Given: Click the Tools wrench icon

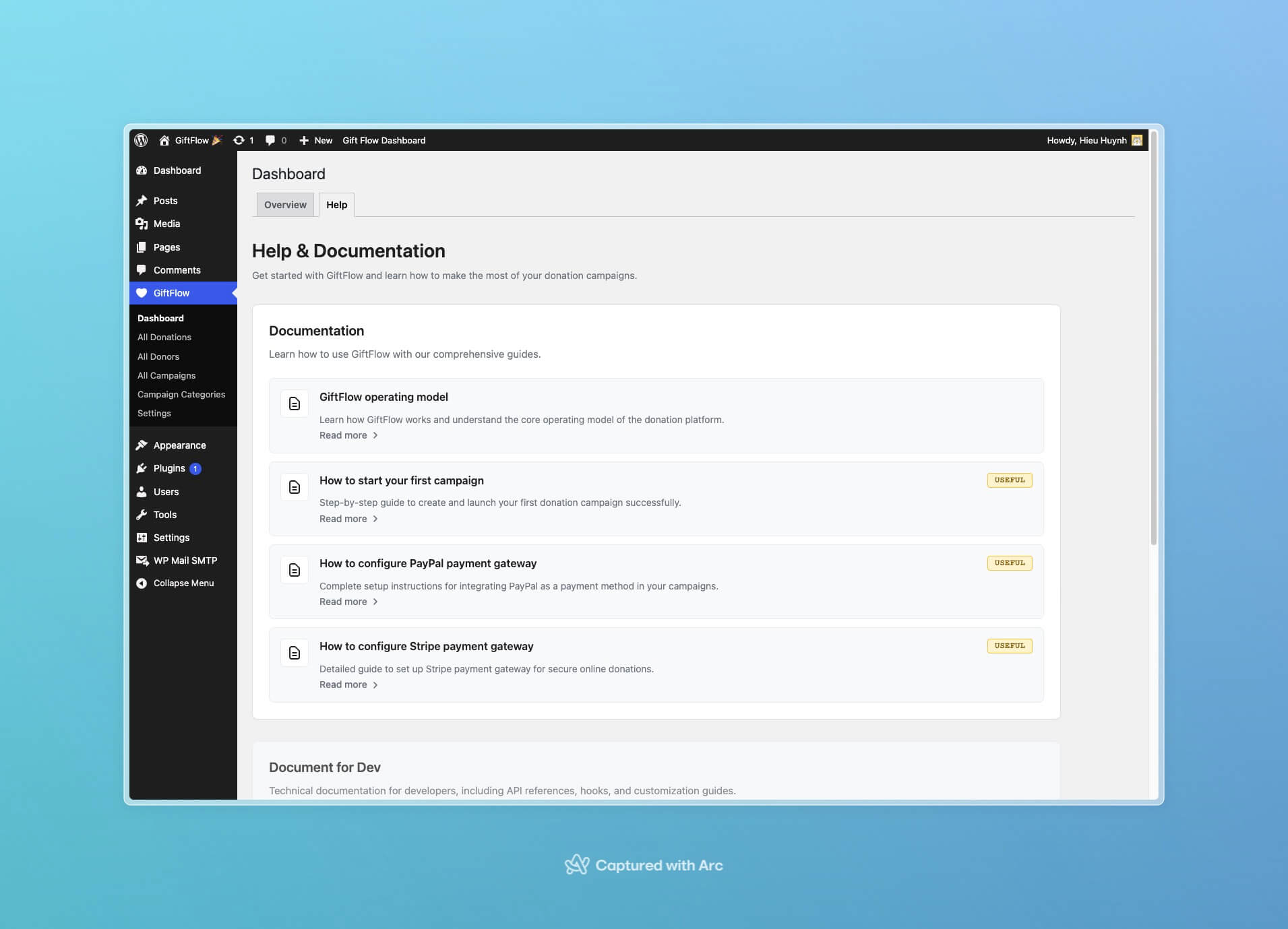Looking at the screenshot, I should click(142, 515).
